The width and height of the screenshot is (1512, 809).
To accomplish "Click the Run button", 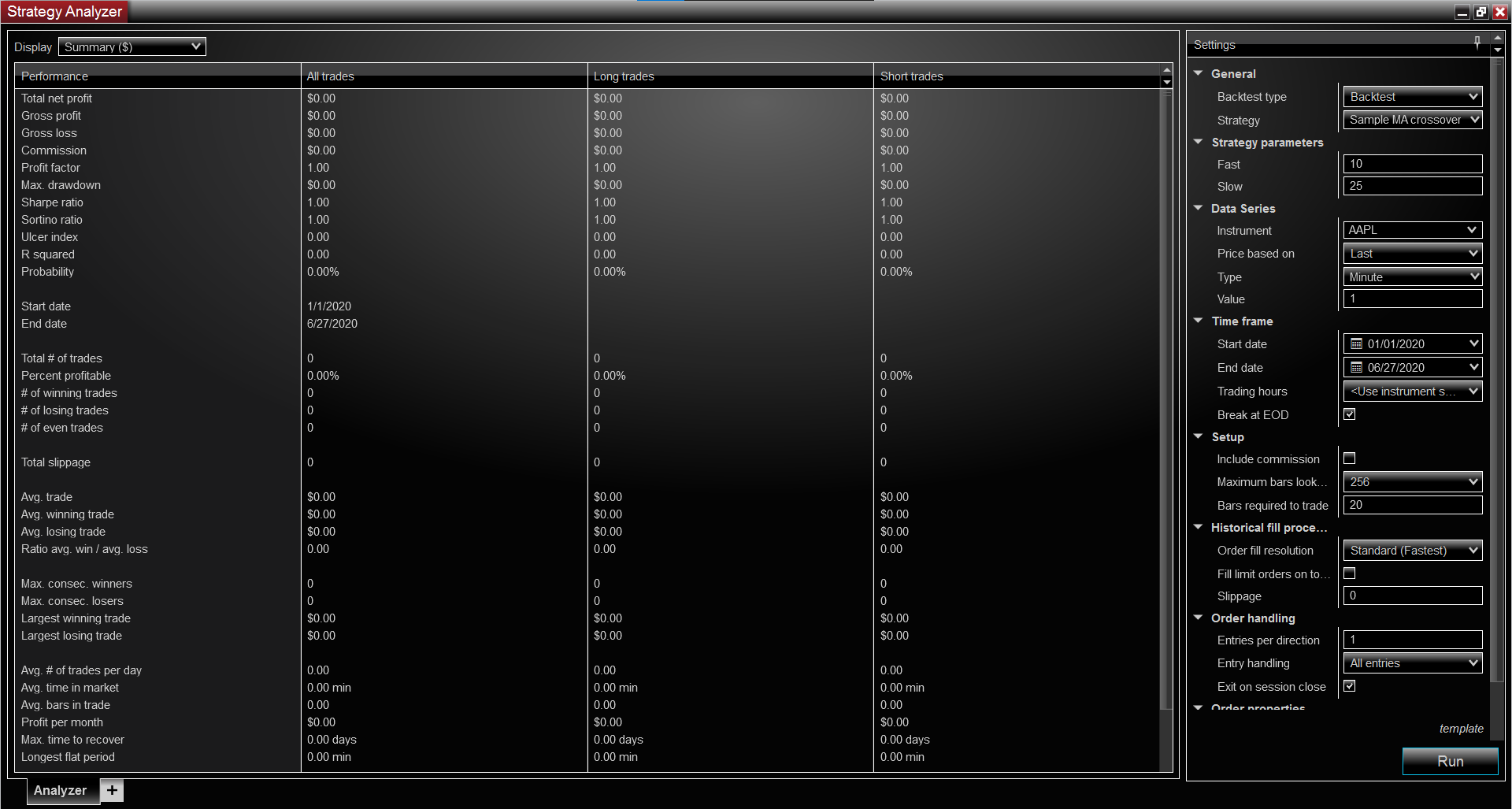I will click(x=1450, y=761).
